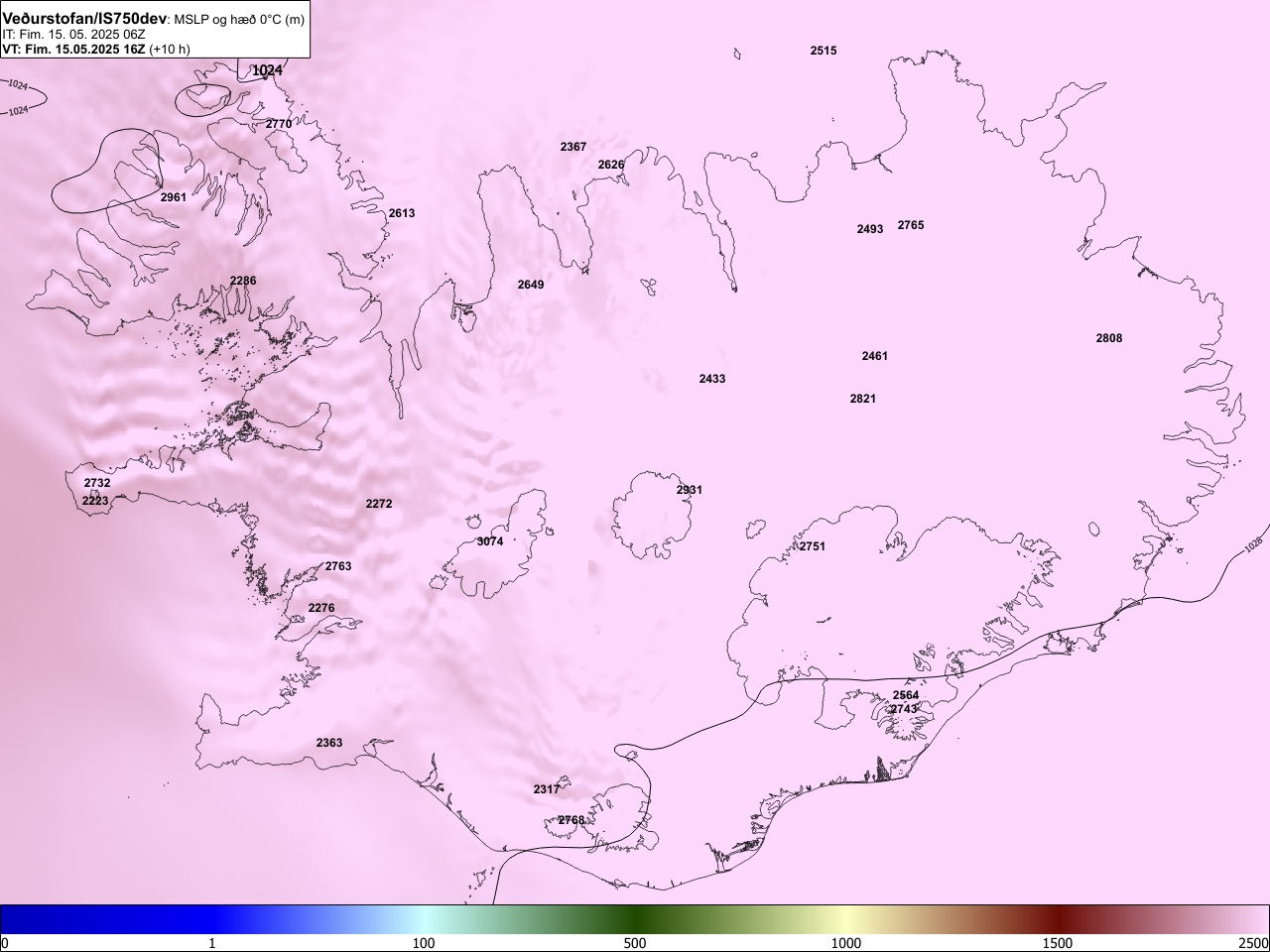Click the 2223 height value
1270x952 pixels.
coord(95,501)
